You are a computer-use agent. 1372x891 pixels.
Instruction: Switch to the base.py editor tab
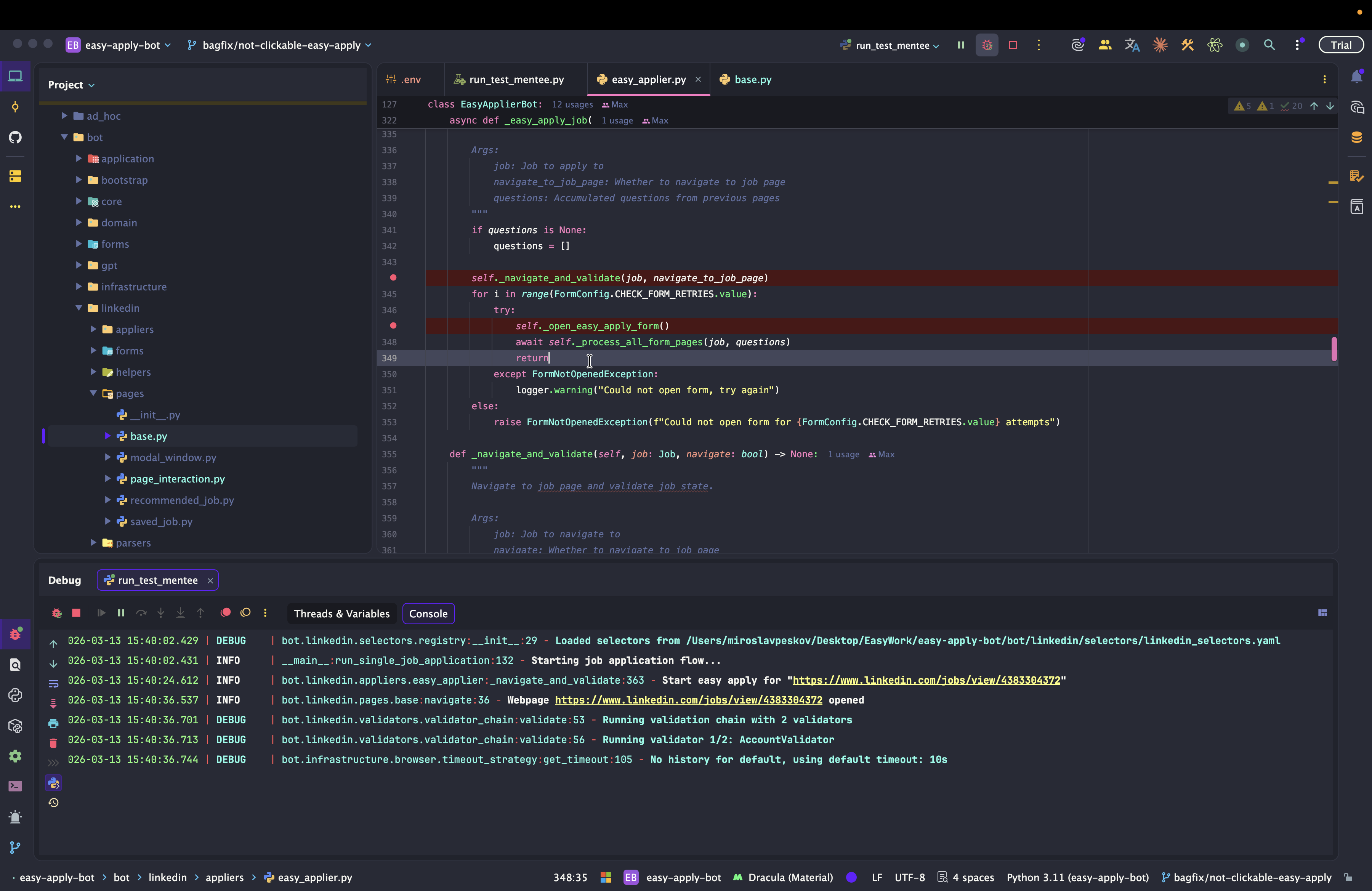pos(752,80)
